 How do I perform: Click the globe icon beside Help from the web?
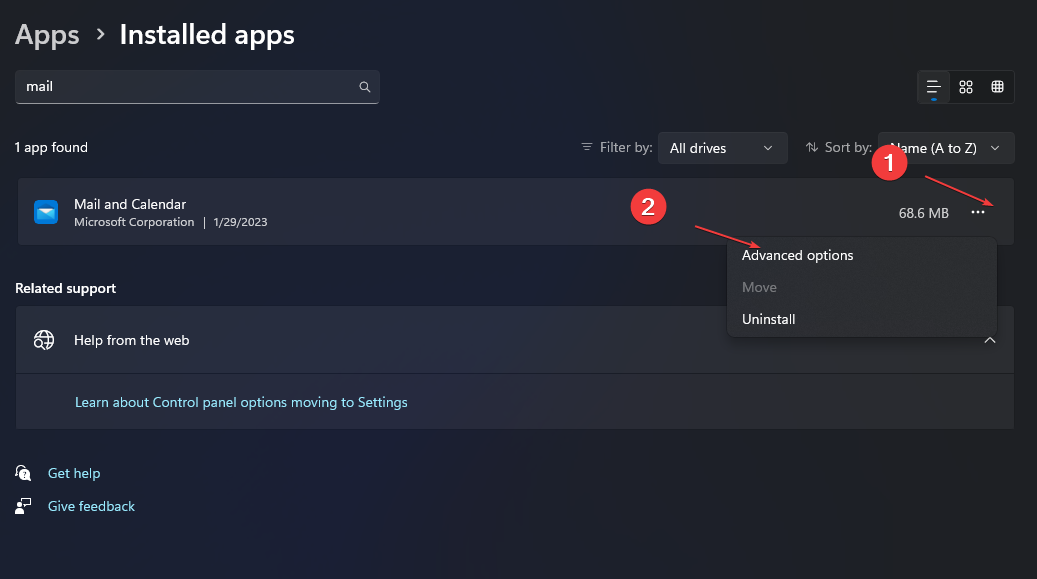click(44, 340)
